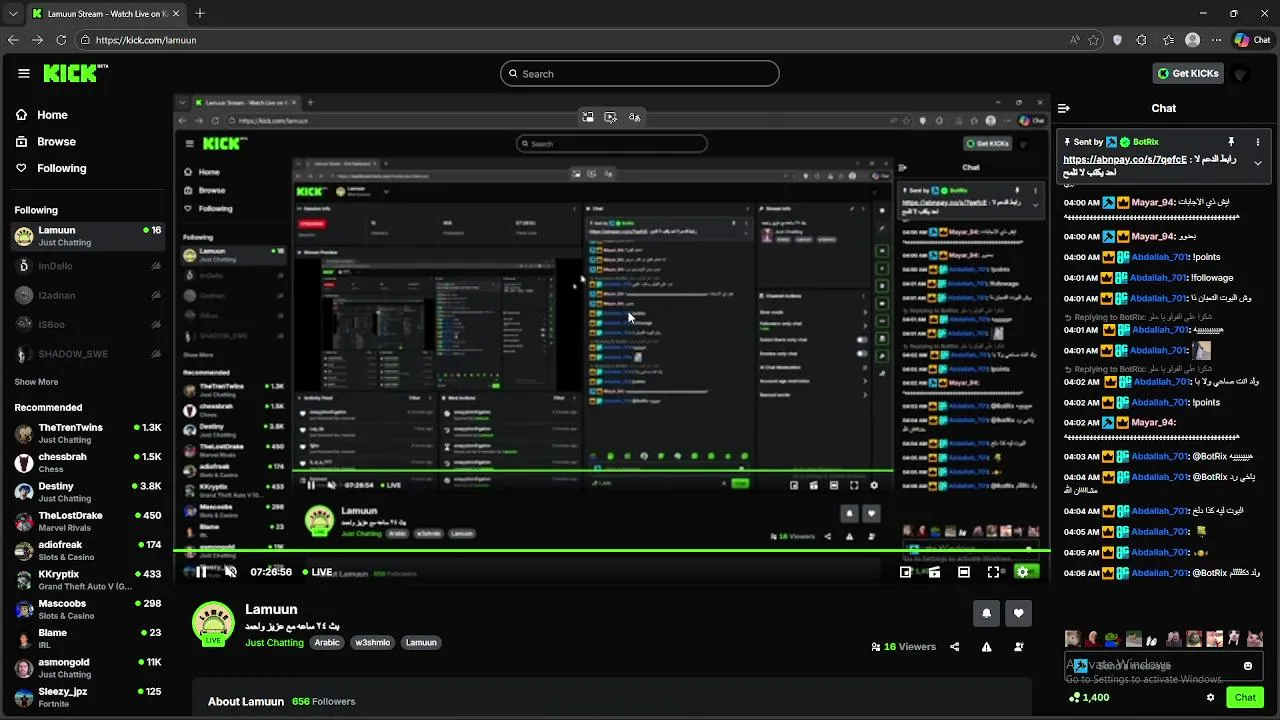Send message with green Chat button
This screenshot has height=720, width=1280.
[1245, 698]
